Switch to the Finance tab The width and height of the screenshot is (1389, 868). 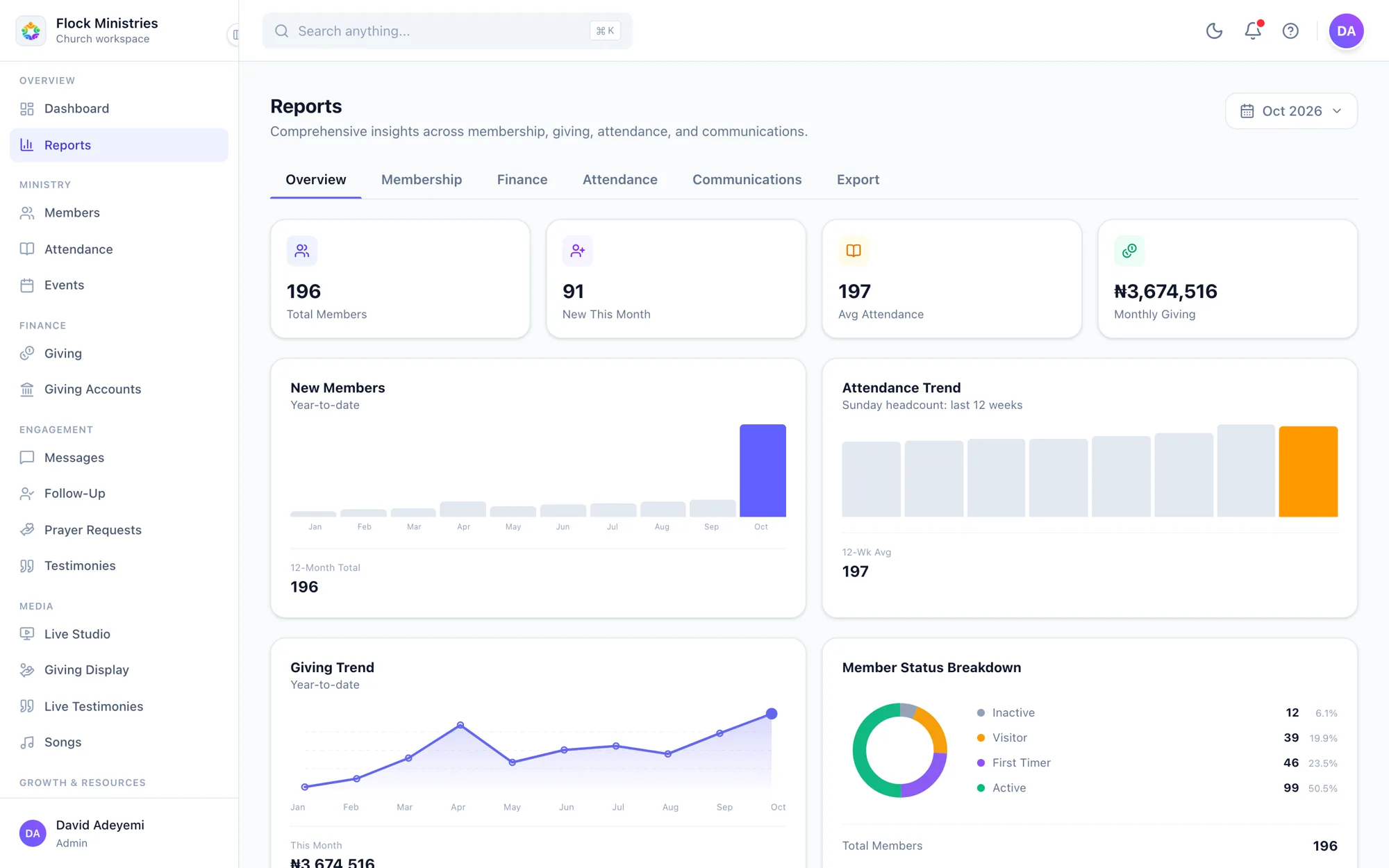click(522, 180)
